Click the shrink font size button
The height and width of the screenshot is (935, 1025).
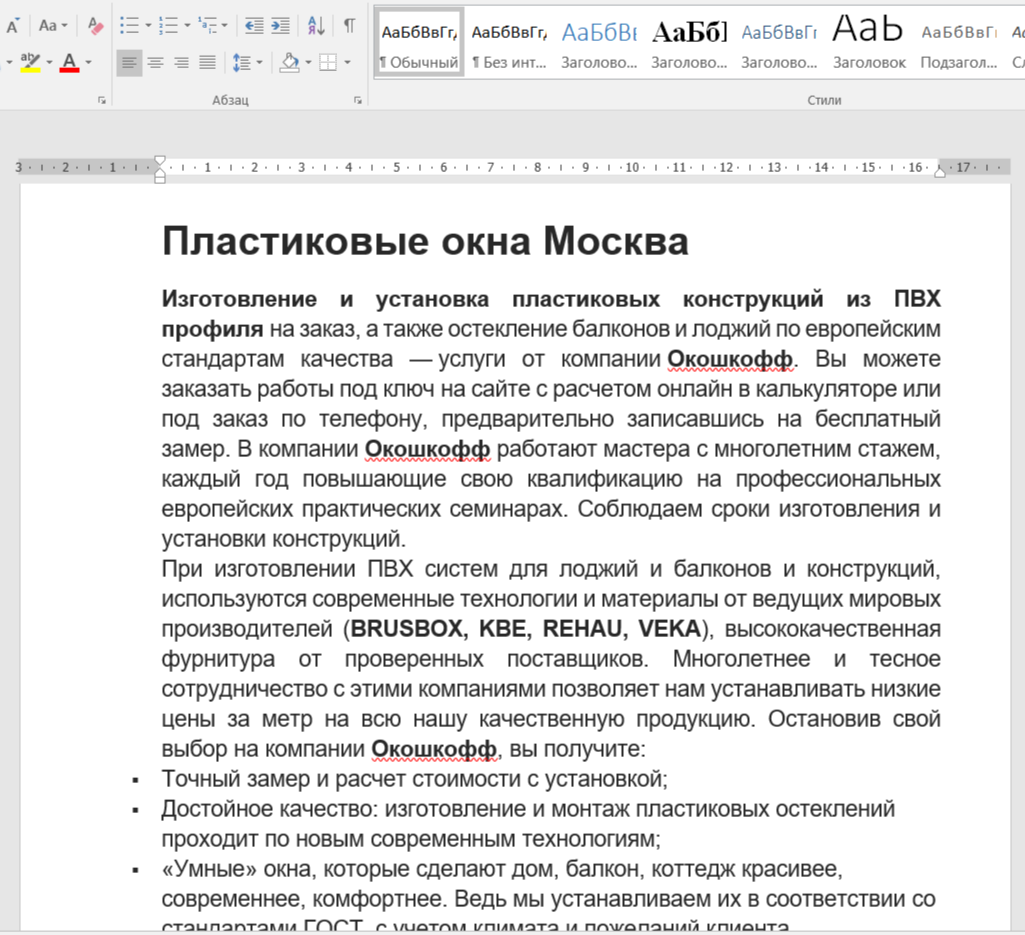[x=12, y=26]
